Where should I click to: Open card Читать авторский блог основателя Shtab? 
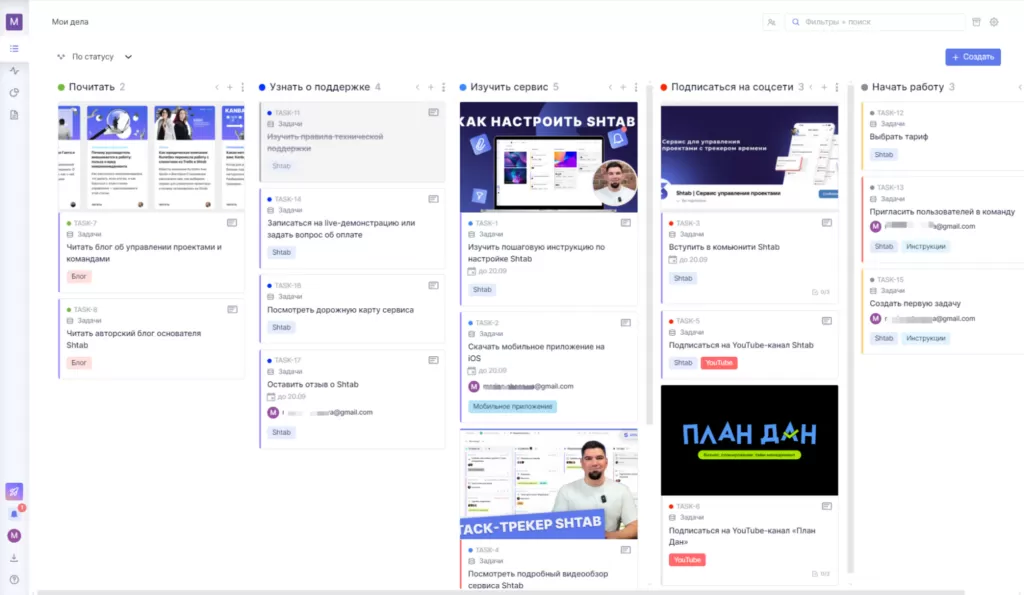click(x=152, y=339)
